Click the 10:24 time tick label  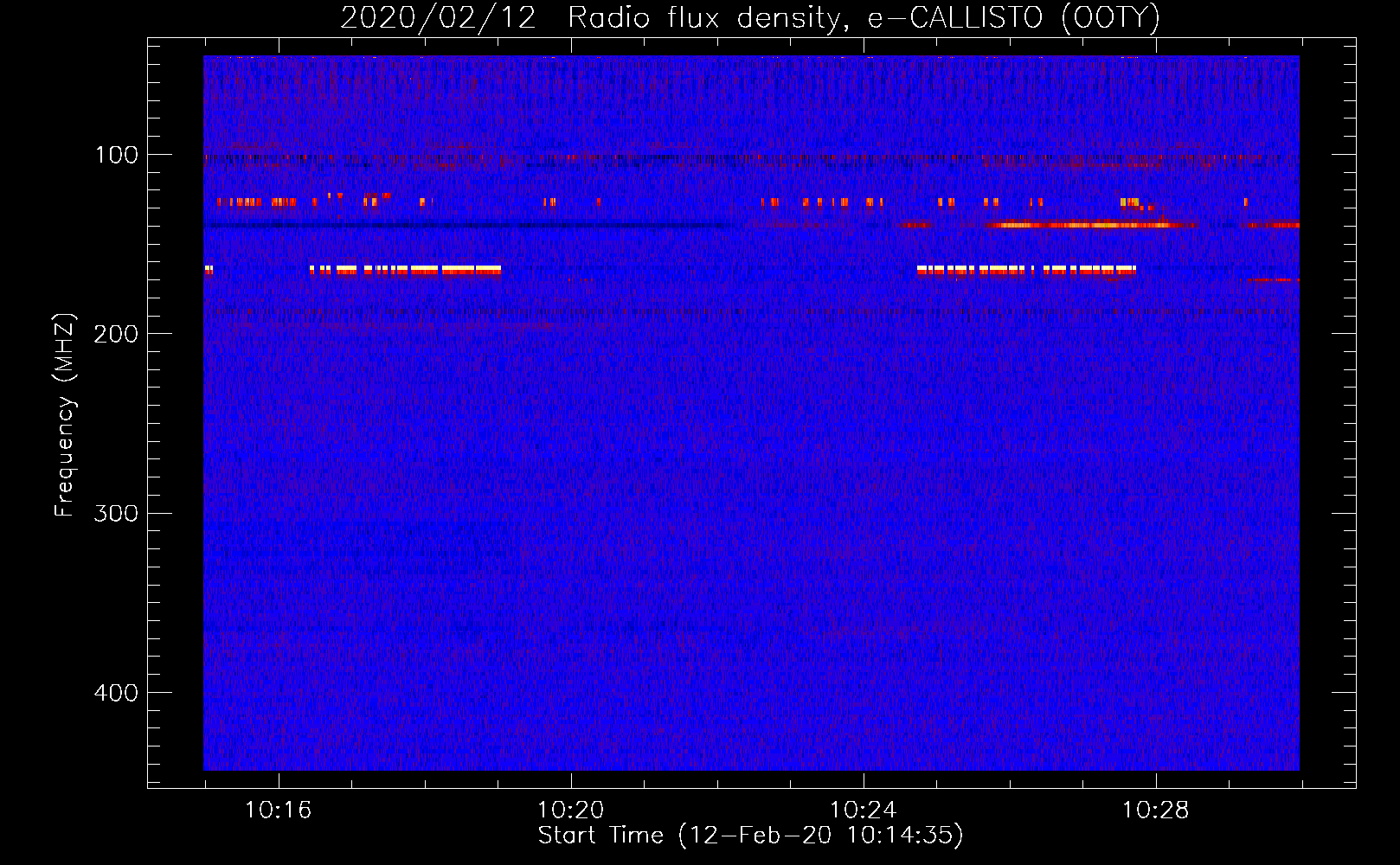click(x=863, y=811)
